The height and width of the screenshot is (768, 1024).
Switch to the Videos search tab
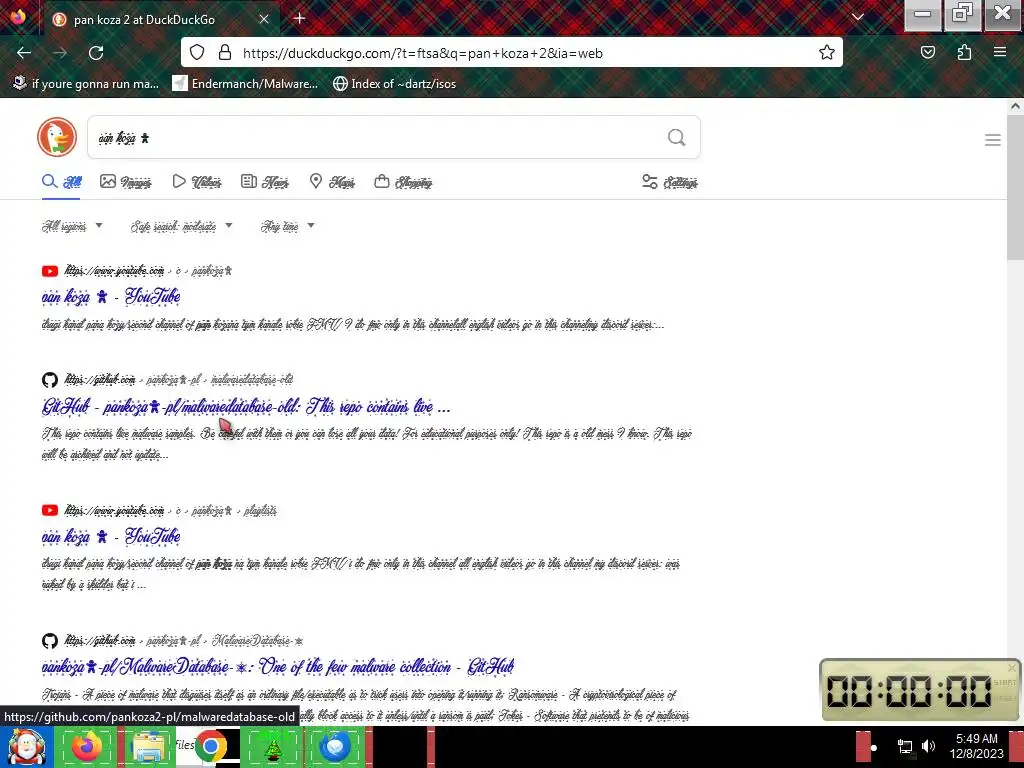point(197,182)
